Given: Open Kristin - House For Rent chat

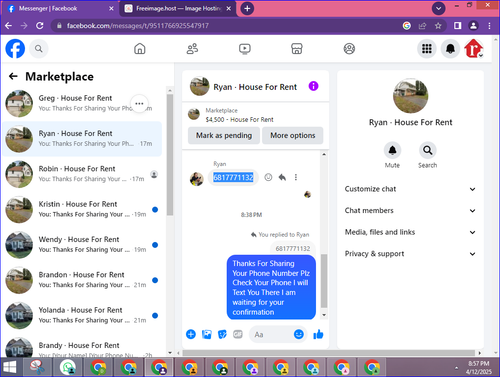Looking at the screenshot, I should [x=82, y=209].
